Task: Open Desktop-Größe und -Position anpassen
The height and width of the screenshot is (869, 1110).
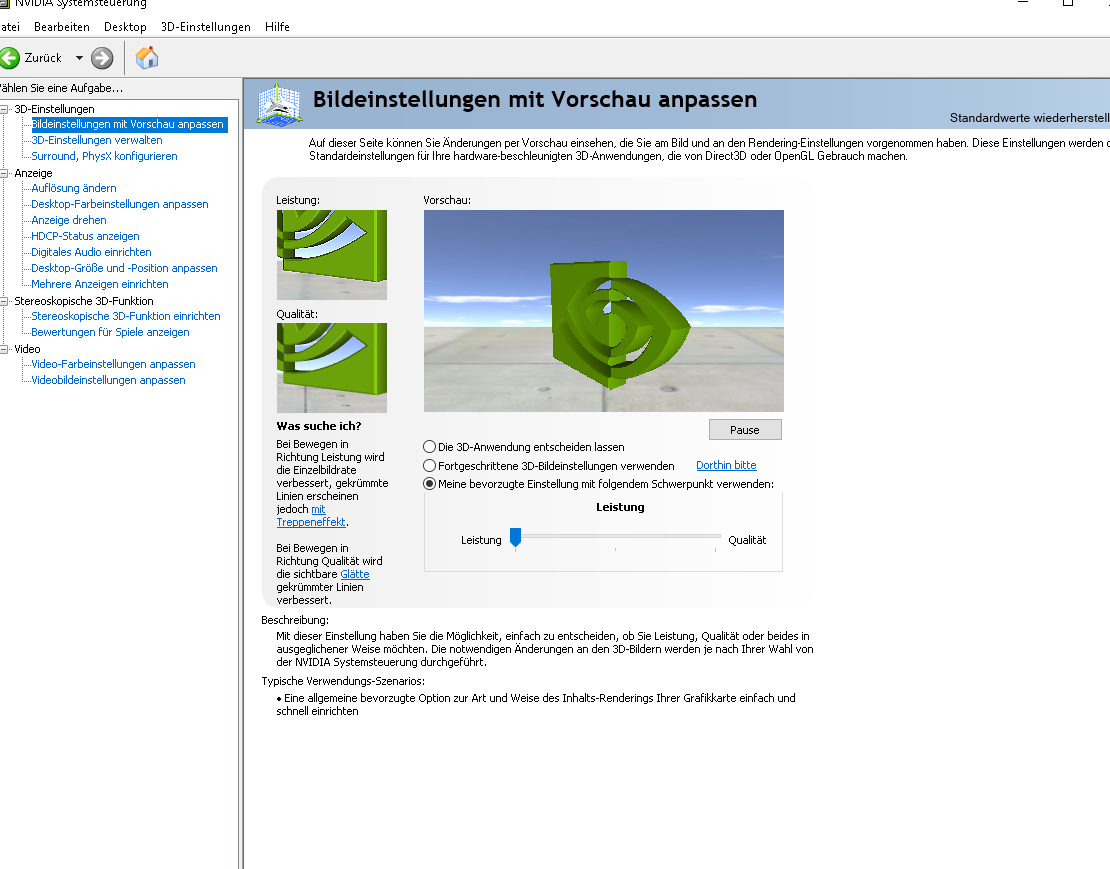Action: pos(124,268)
